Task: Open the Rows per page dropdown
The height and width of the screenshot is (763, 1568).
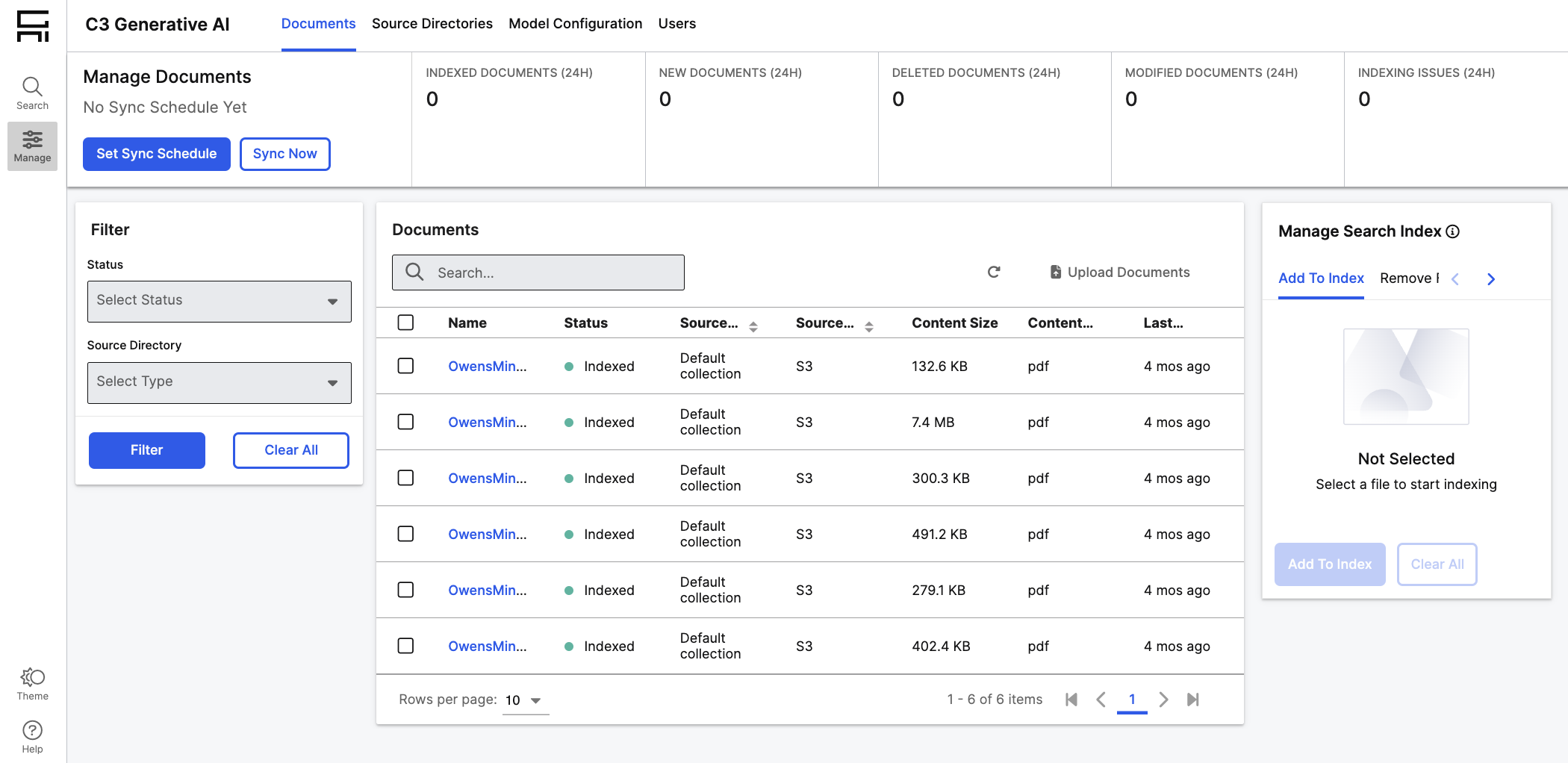Action: [x=525, y=700]
